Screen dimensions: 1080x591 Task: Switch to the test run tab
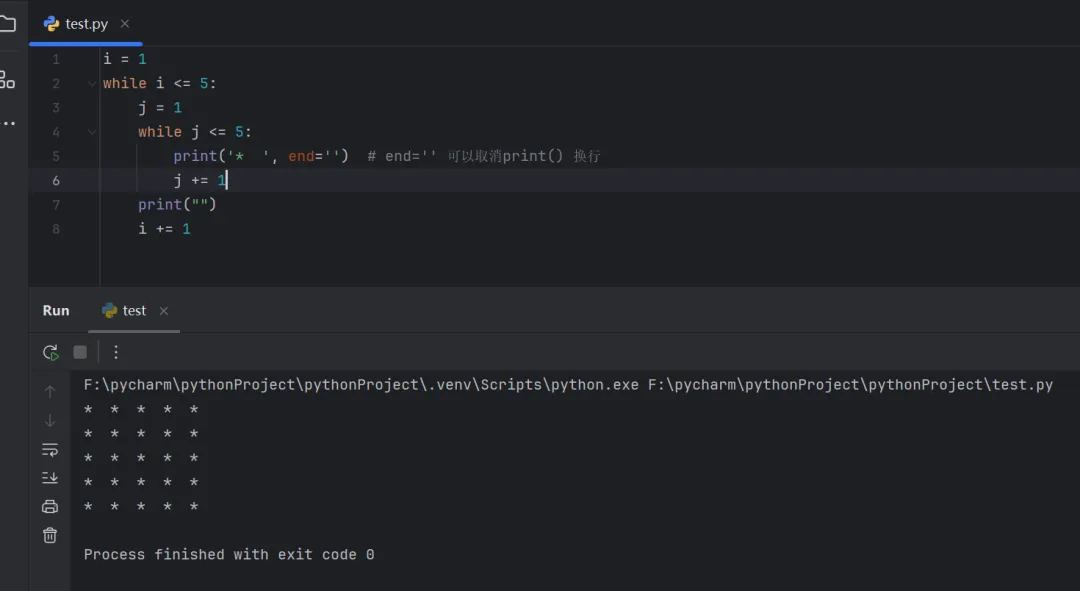click(134, 311)
